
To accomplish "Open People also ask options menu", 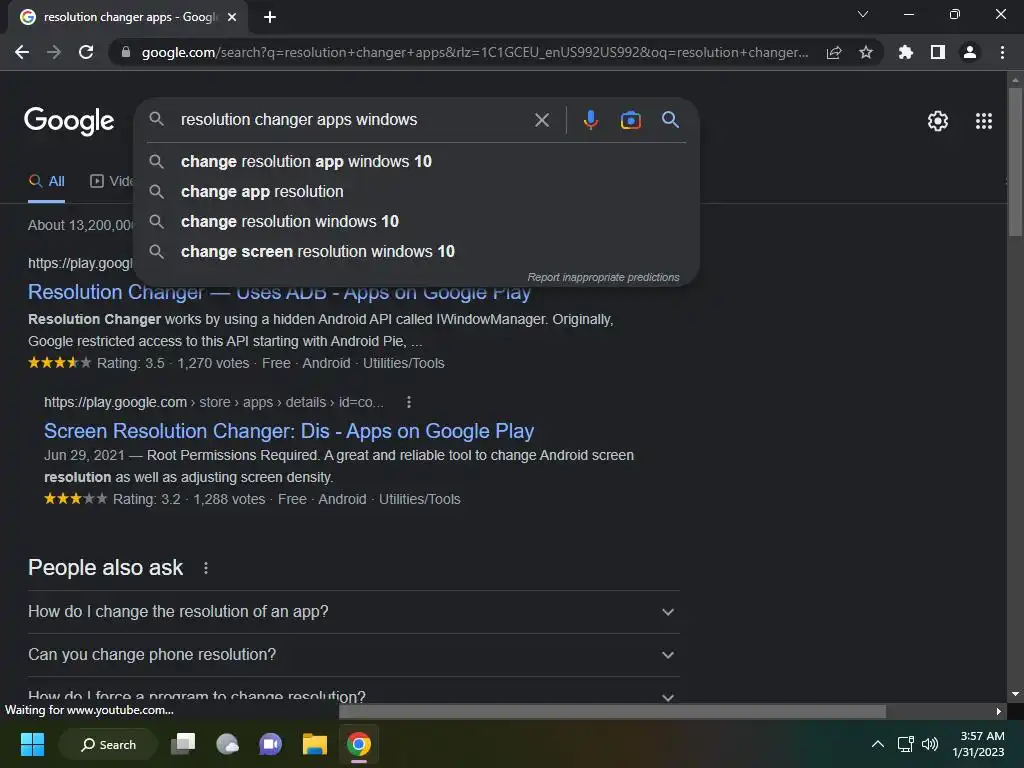I will (206, 568).
